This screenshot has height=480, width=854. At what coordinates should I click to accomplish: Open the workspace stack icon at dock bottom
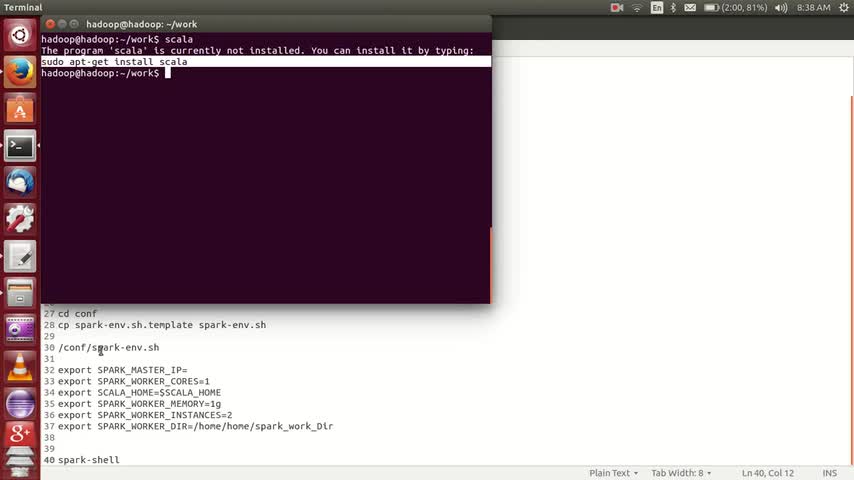click(20, 462)
